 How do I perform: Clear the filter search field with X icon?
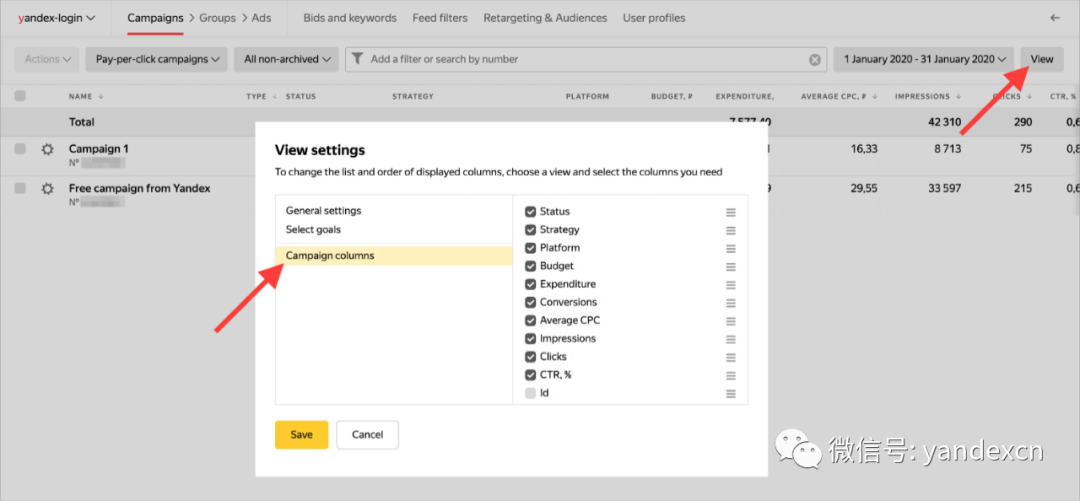click(815, 59)
